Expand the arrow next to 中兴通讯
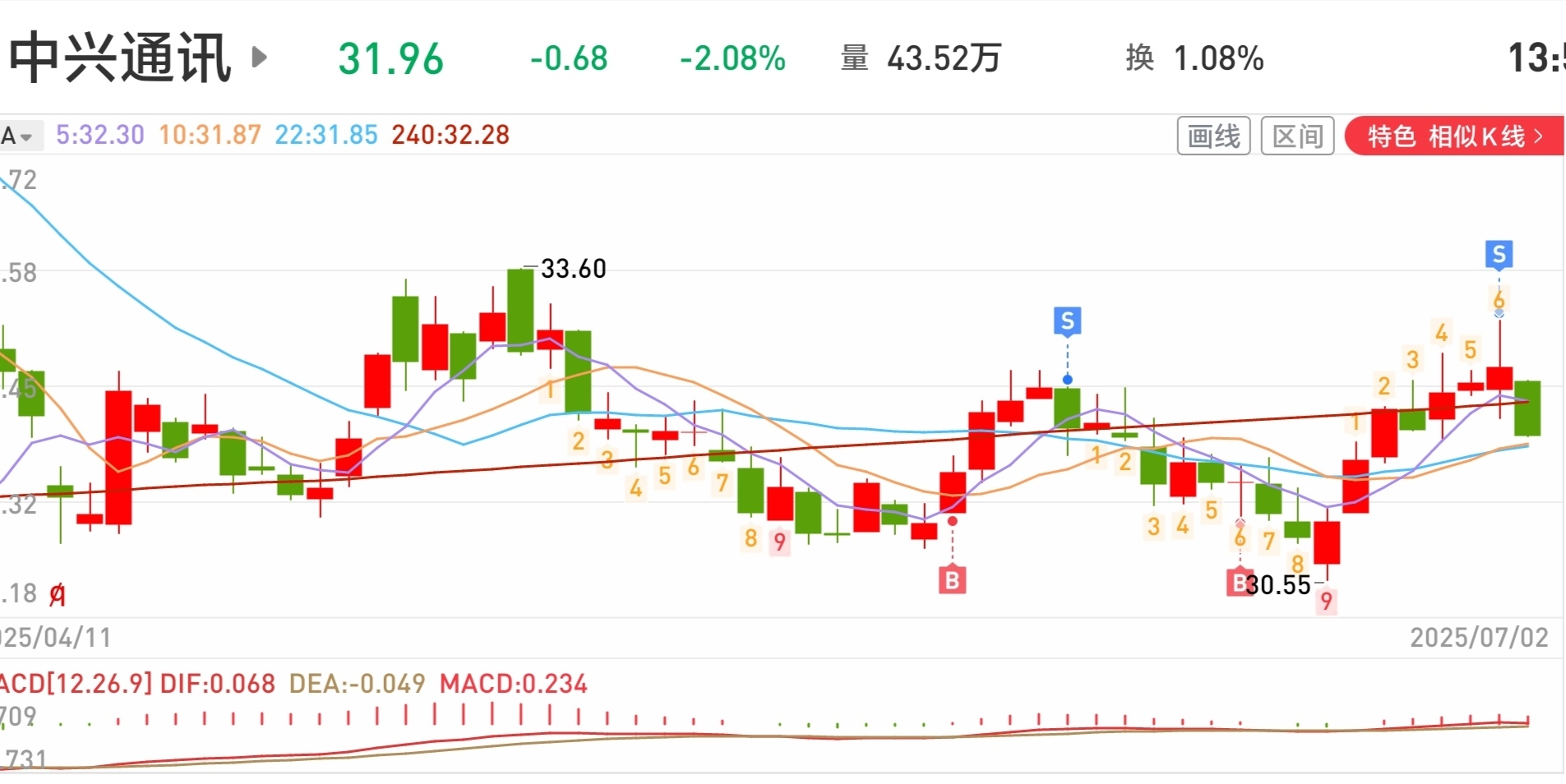The height and width of the screenshot is (784, 1566). point(259,58)
